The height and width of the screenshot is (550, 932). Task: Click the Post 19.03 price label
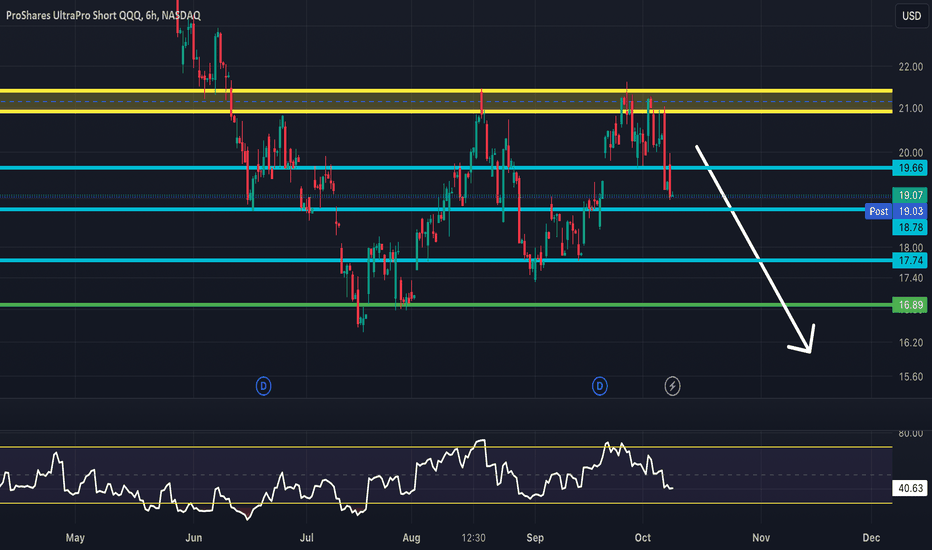[x=896, y=211]
